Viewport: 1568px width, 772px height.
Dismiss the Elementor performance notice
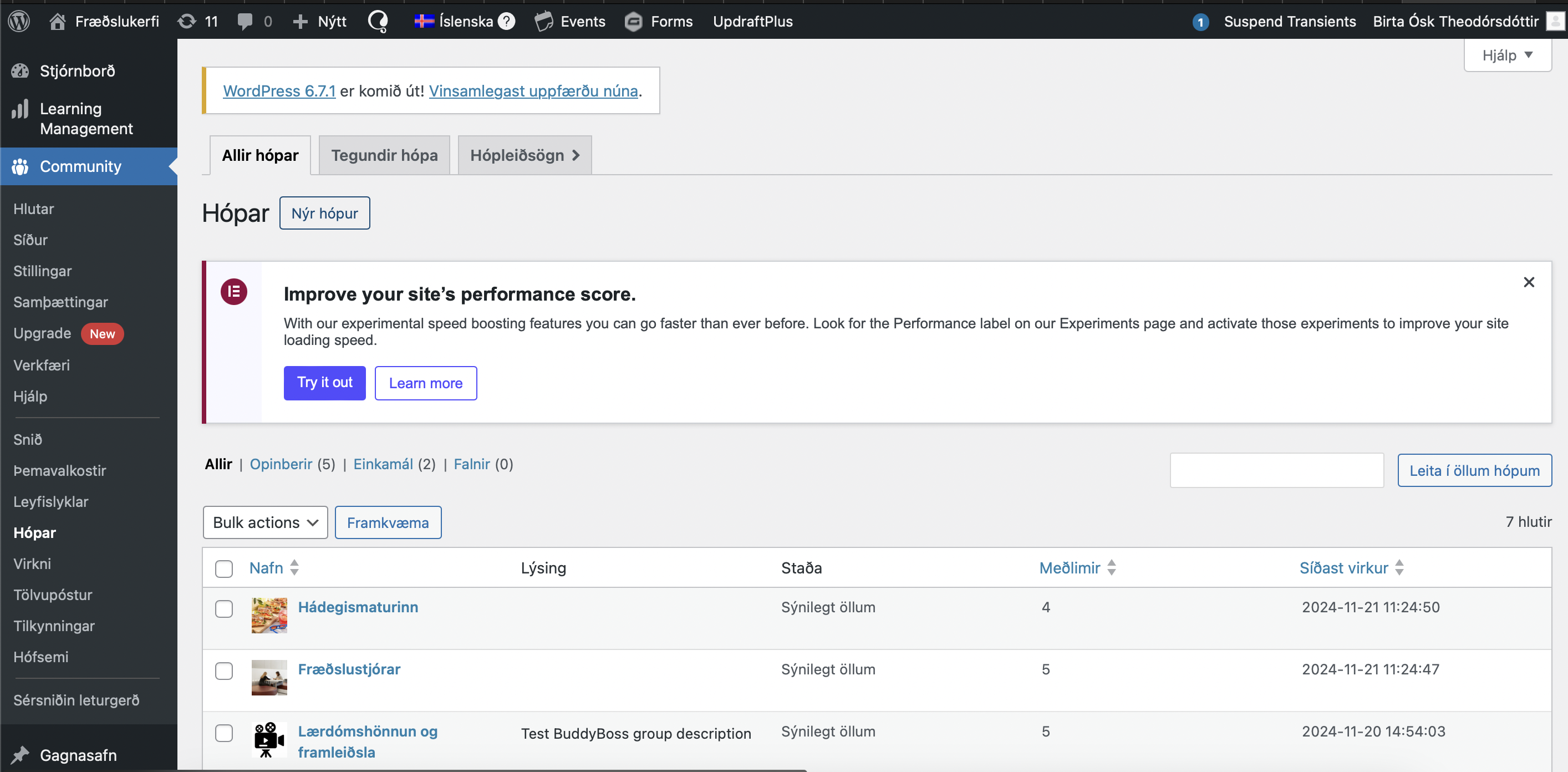1529,282
